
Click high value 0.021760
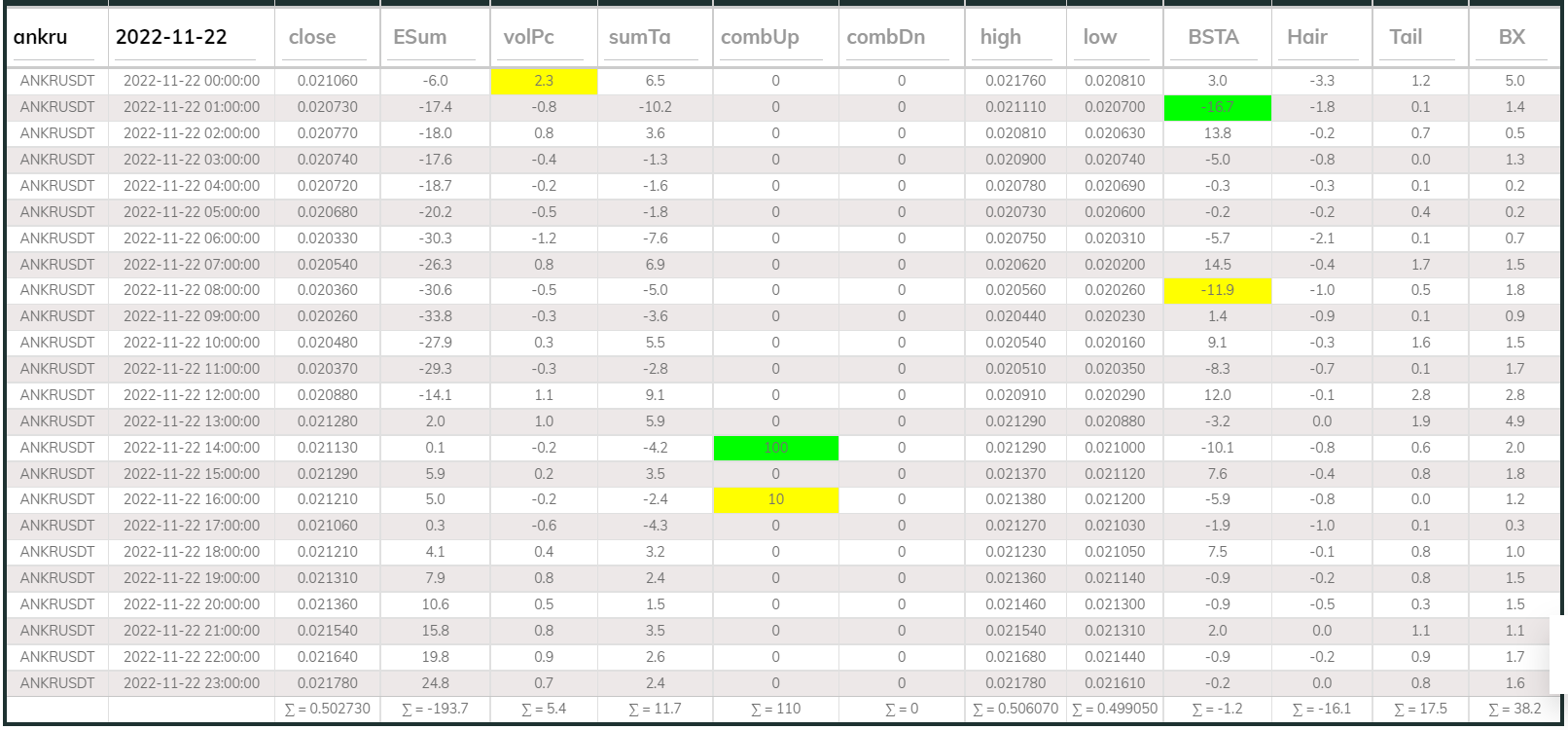coord(1016,81)
